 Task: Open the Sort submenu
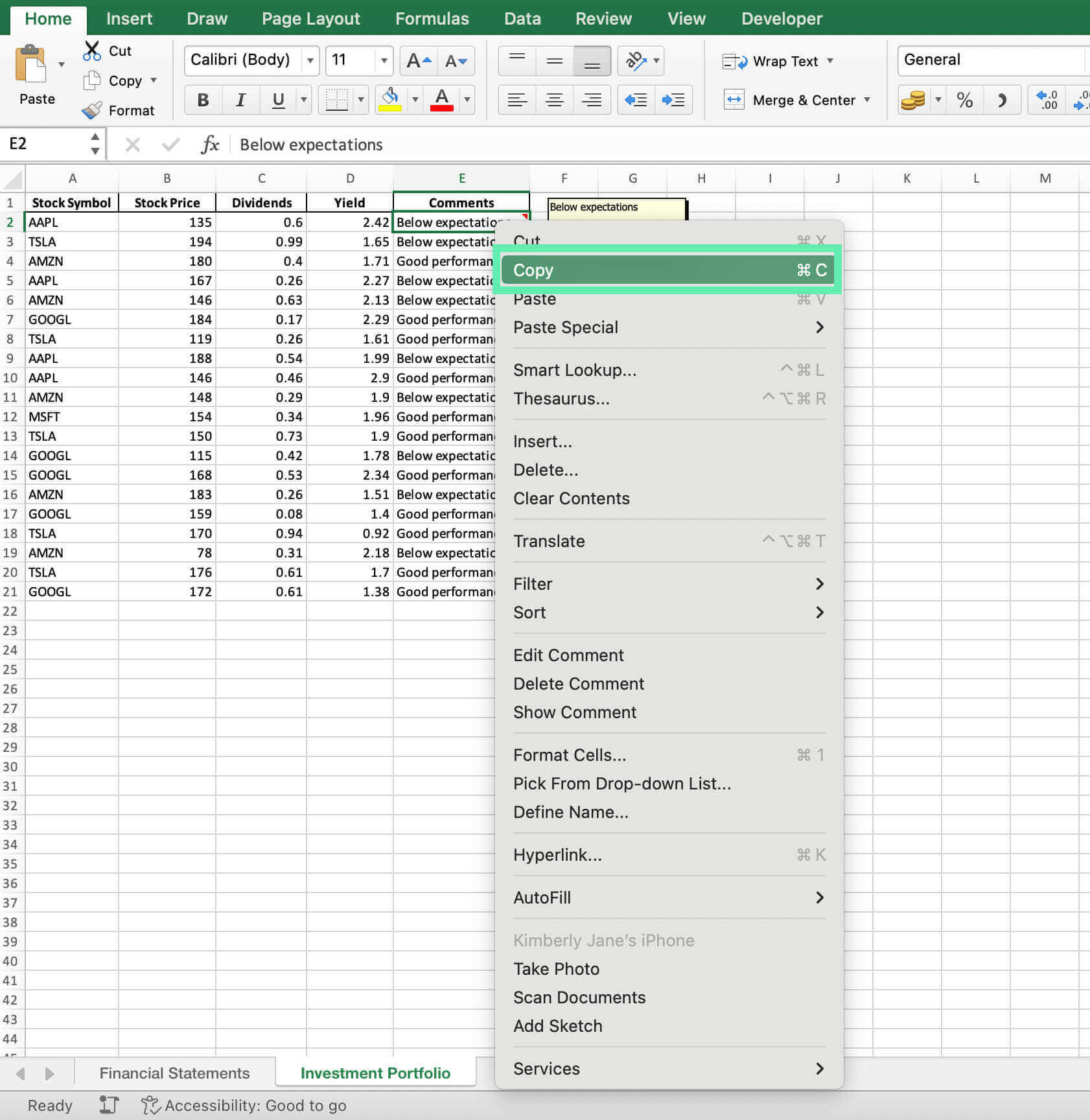[667, 612]
